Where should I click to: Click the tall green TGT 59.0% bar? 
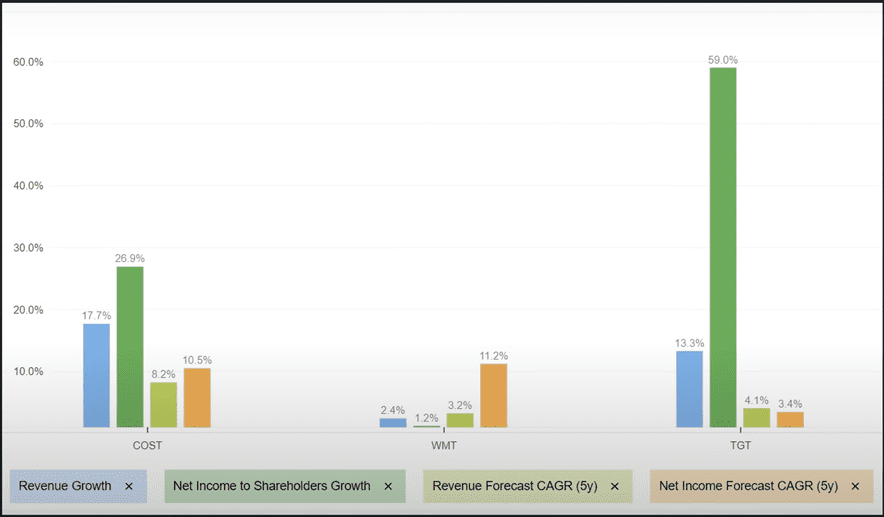pos(723,248)
